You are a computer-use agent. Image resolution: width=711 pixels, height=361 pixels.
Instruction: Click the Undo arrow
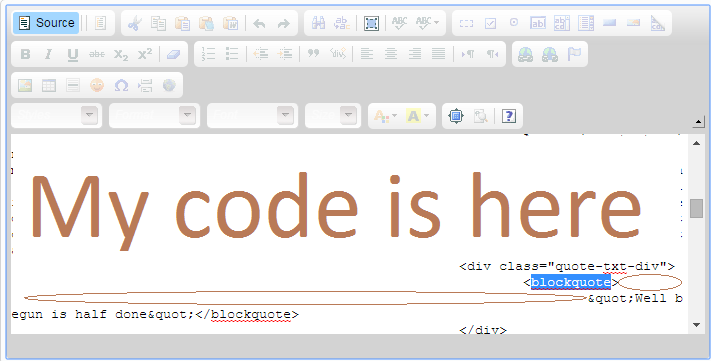click(259, 23)
